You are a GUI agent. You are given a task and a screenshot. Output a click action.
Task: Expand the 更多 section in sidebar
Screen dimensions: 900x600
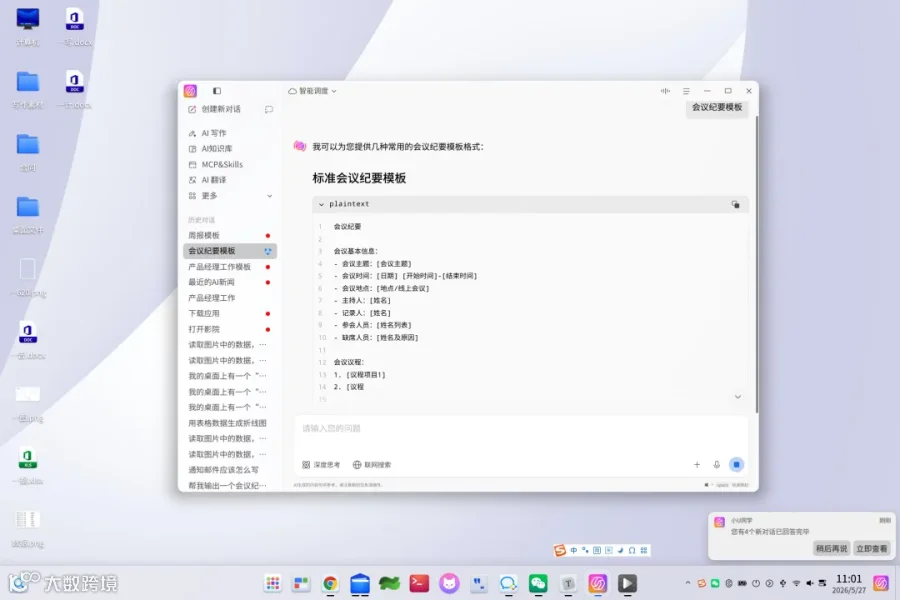pyautogui.click(x=230, y=196)
